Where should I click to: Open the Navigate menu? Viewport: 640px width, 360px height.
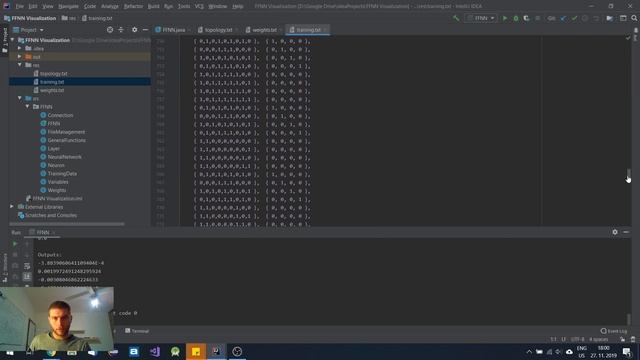tap(68, 6)
